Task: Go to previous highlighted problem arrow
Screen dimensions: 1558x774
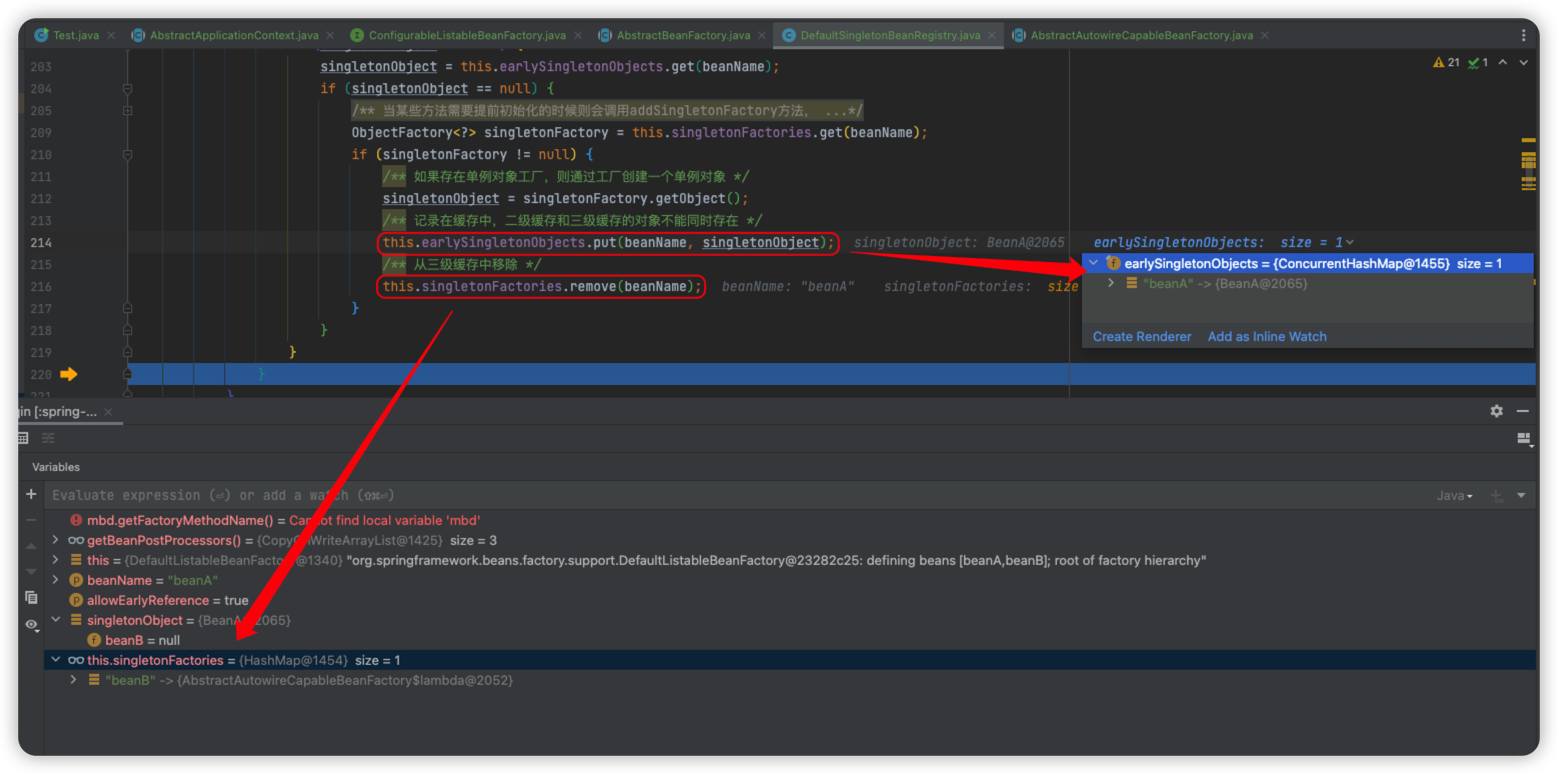Action: 1504,62
